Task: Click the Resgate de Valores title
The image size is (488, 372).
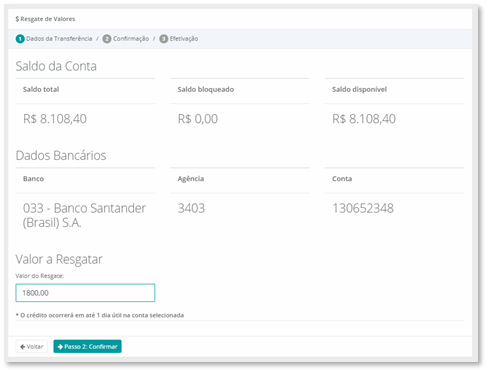Action: [x=45, y=19]
